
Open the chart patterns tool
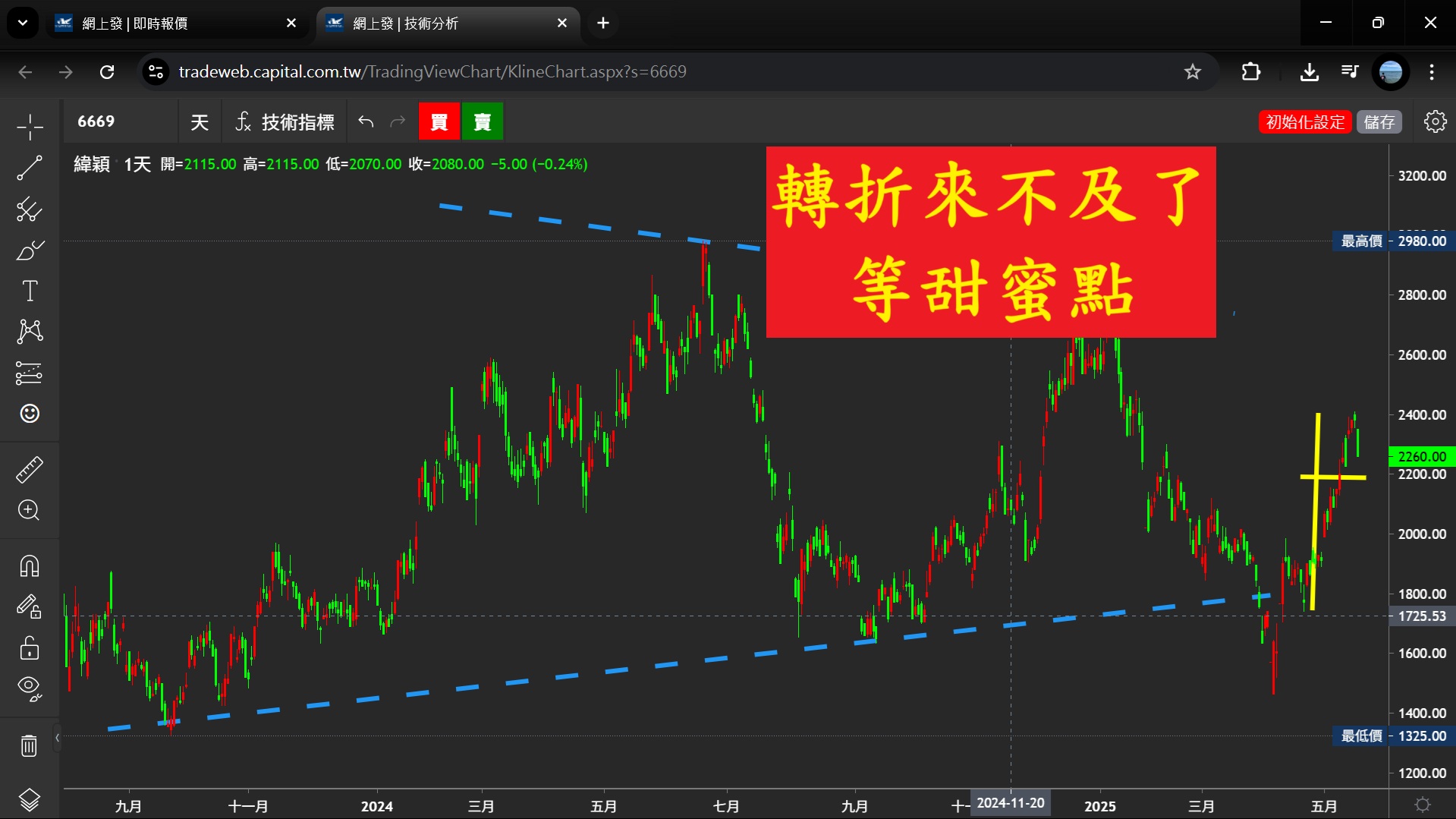coord(30,332)
